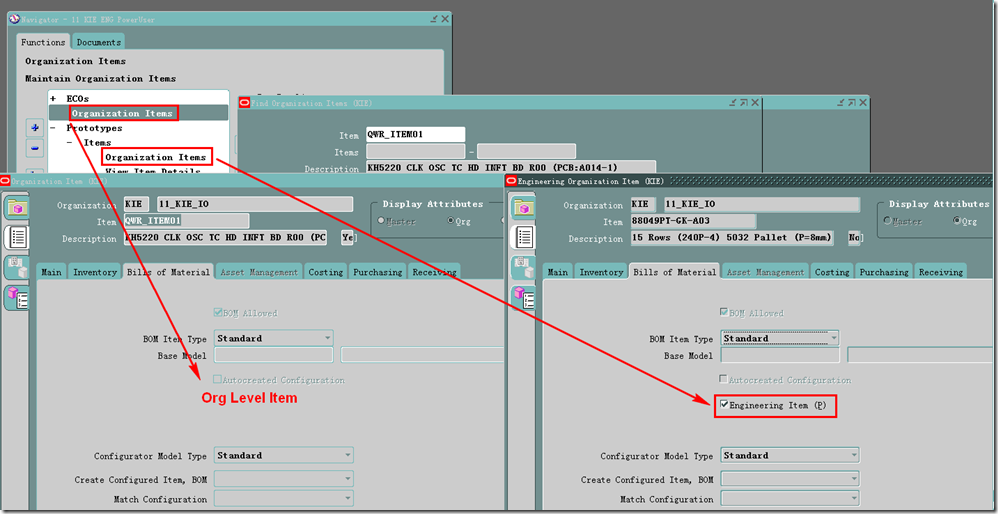Viewport: 998px width, 514px height.
Task: Click Oracle icon of Engineering Organization Item window
Action: click(x=511, y=181)
